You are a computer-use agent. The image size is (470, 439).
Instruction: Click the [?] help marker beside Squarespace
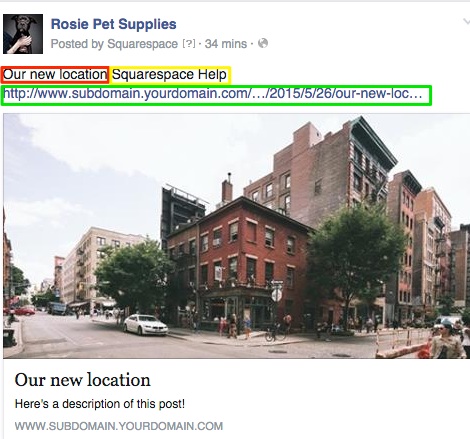[x=189, y=44]
